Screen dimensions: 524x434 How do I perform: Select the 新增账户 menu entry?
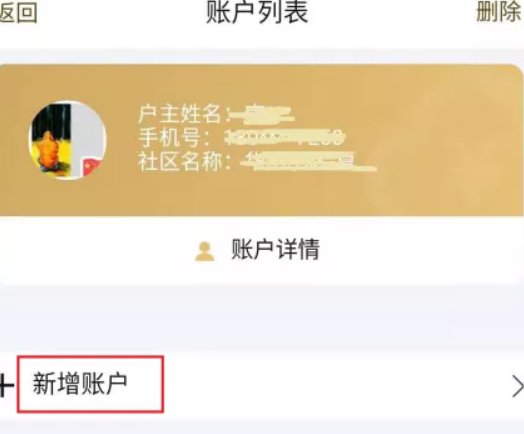80,384
